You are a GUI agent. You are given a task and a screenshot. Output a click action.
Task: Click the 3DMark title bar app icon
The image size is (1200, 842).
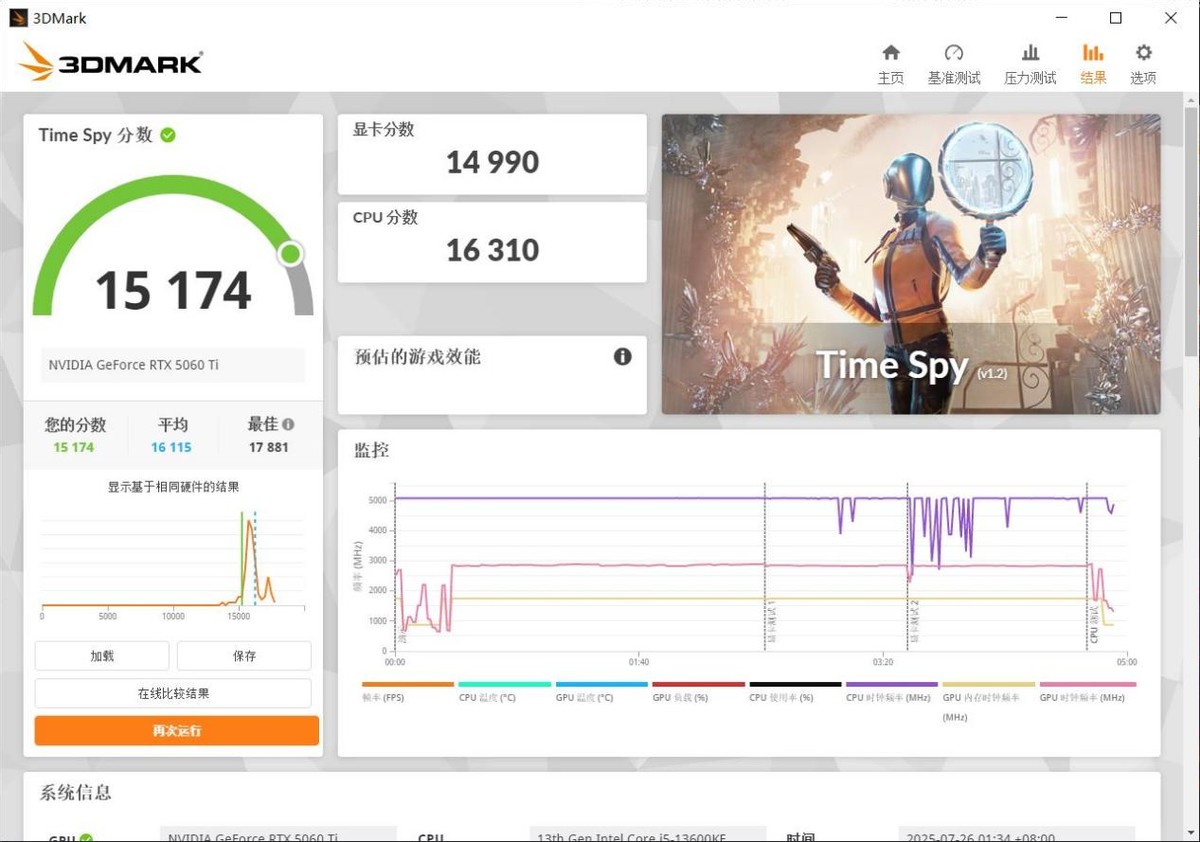click(x=18, y=18)
